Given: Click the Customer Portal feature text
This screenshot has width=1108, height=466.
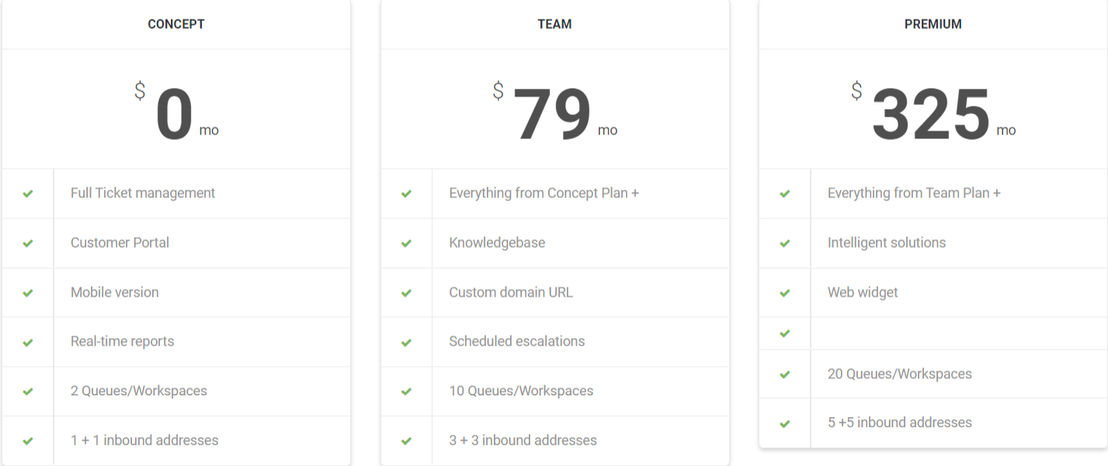Looking at the screenshot, I should coord(119,243).
